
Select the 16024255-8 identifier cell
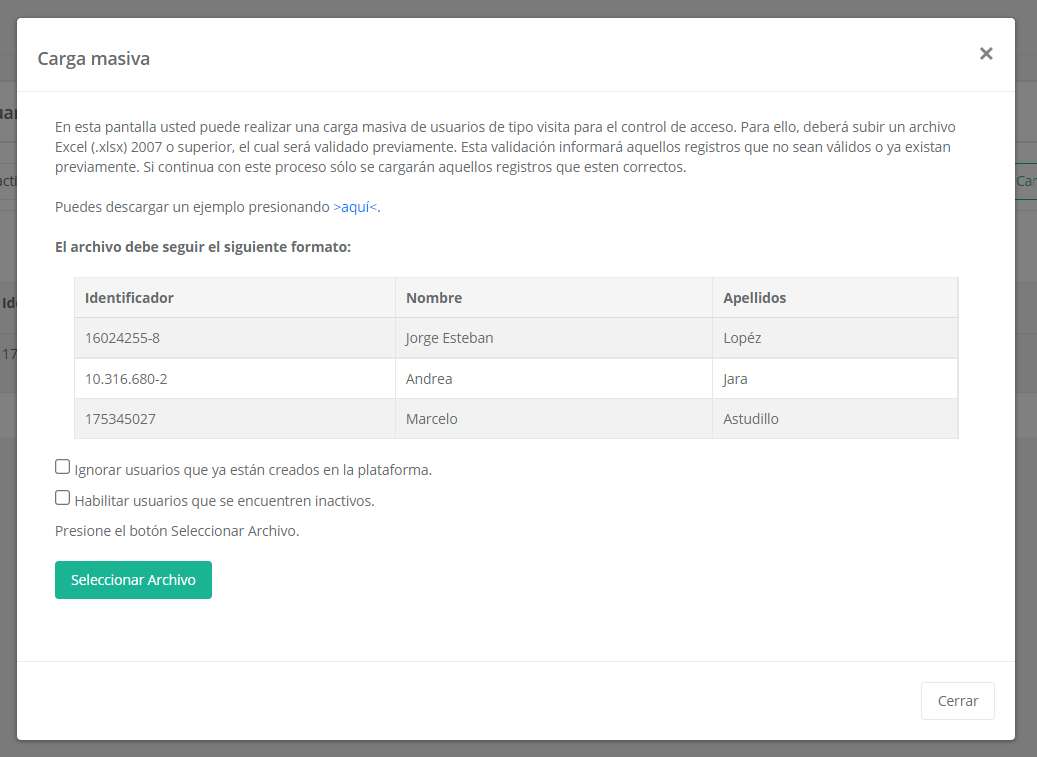point(122,338)
